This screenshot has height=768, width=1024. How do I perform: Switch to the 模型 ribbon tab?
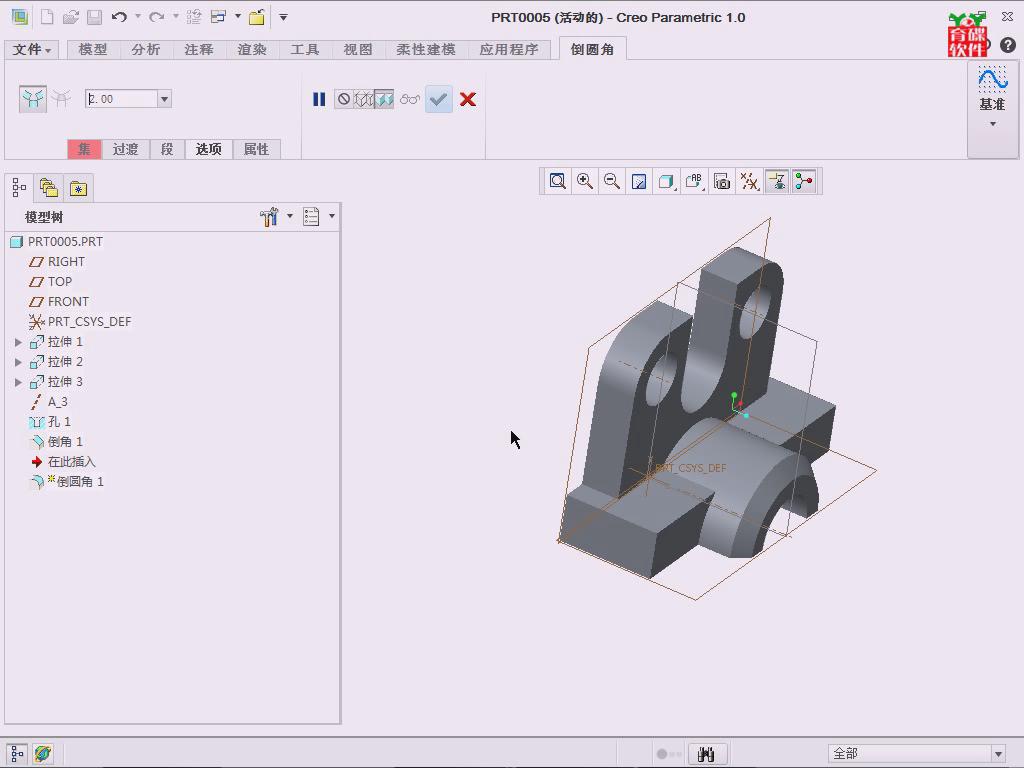[93, 50]
